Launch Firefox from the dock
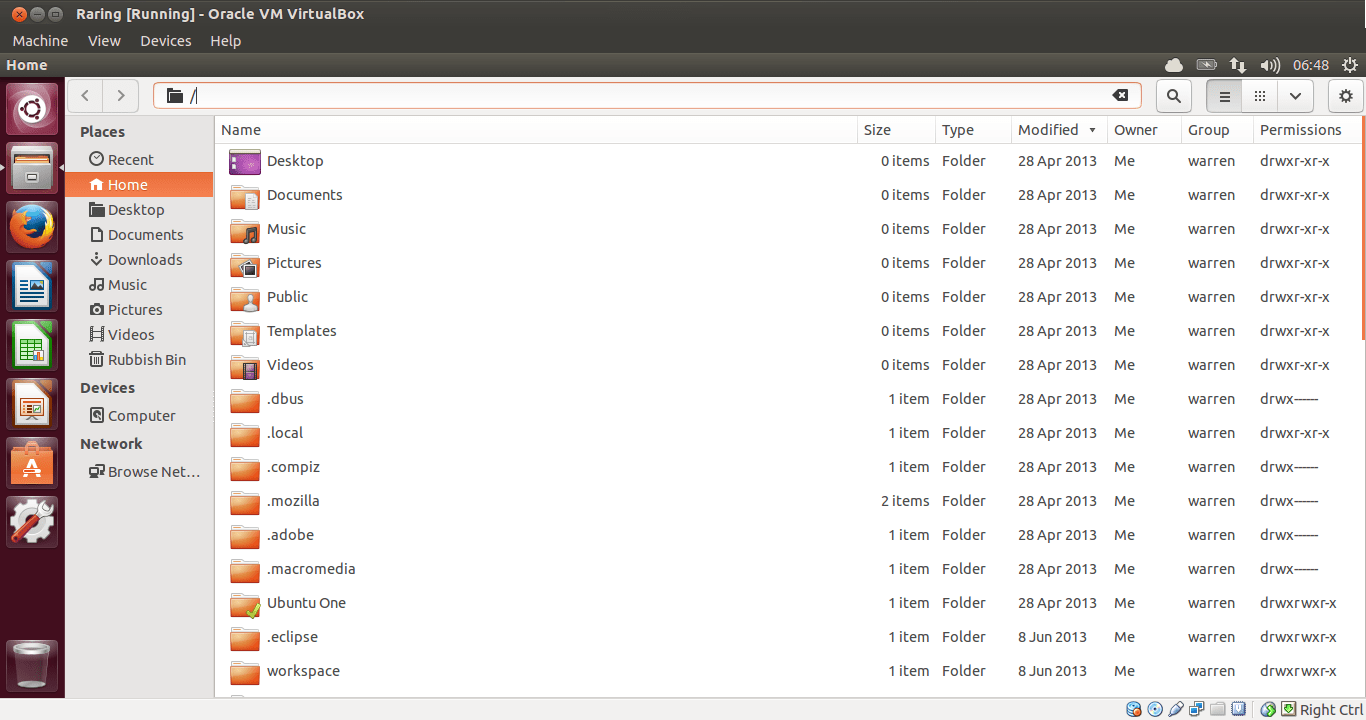 coord(33,227)
